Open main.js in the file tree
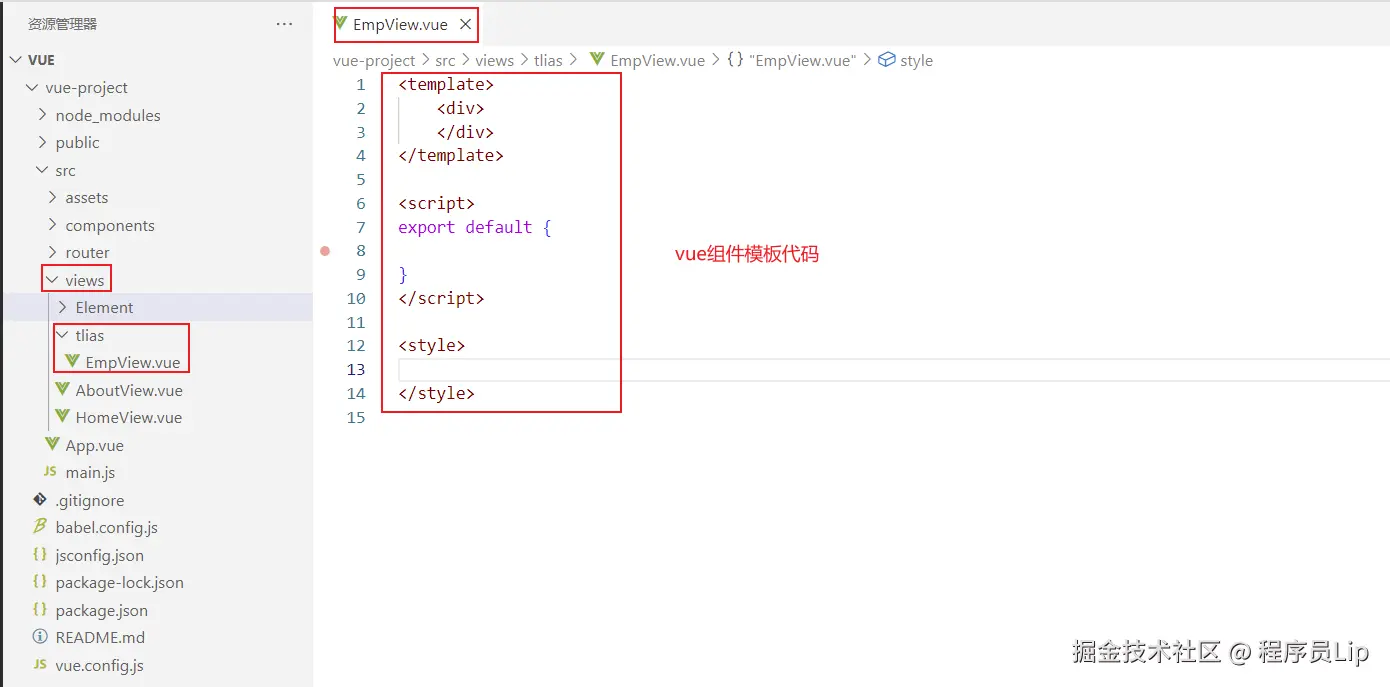The width and height of the screenshot is (1390, 687). (x=91, y=472)
